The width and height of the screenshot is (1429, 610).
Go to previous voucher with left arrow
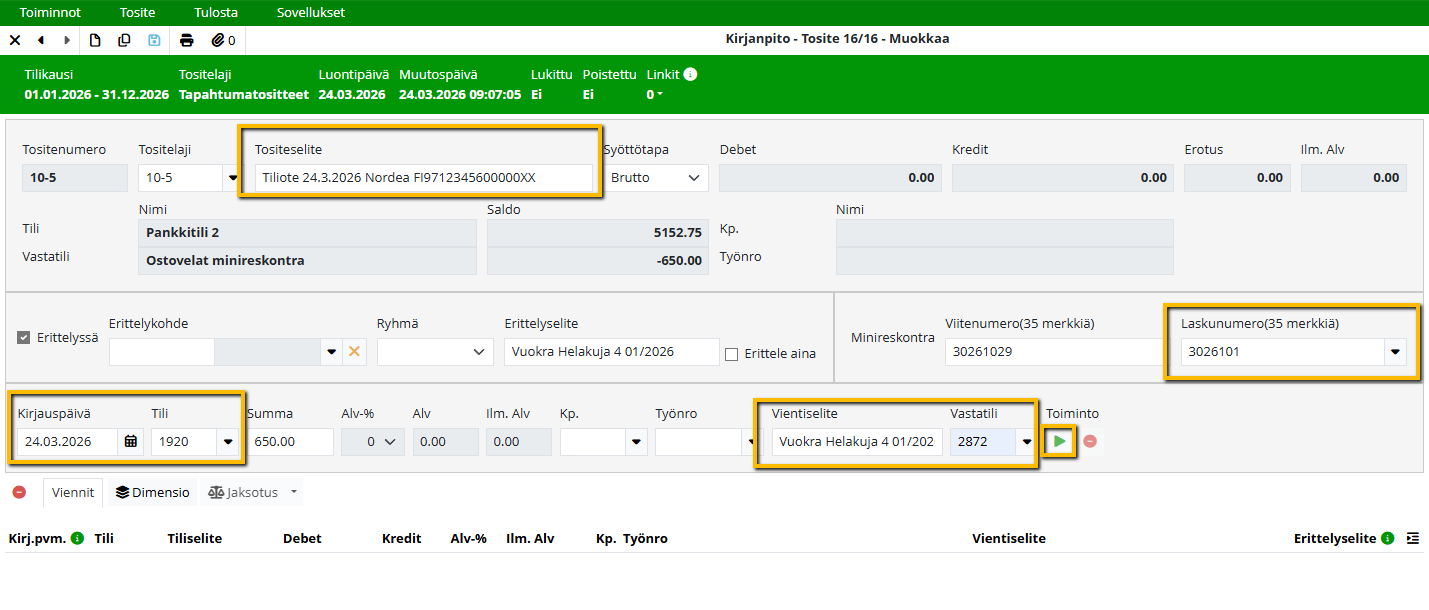point(41,41)
